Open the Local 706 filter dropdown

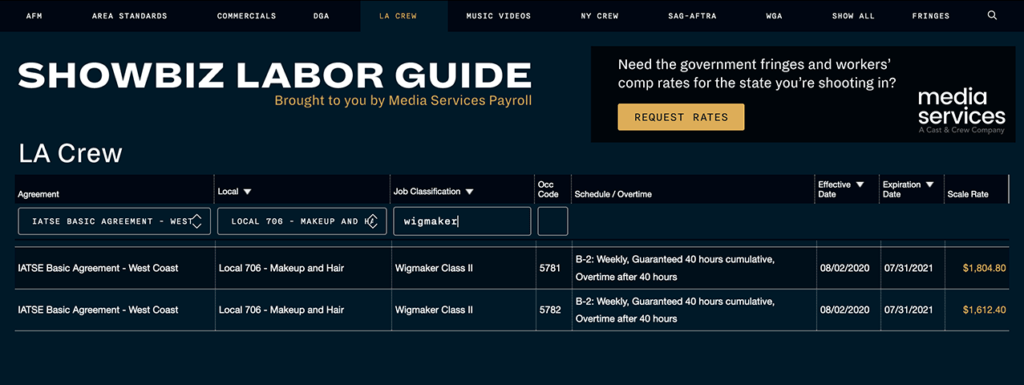pos(302,221)
